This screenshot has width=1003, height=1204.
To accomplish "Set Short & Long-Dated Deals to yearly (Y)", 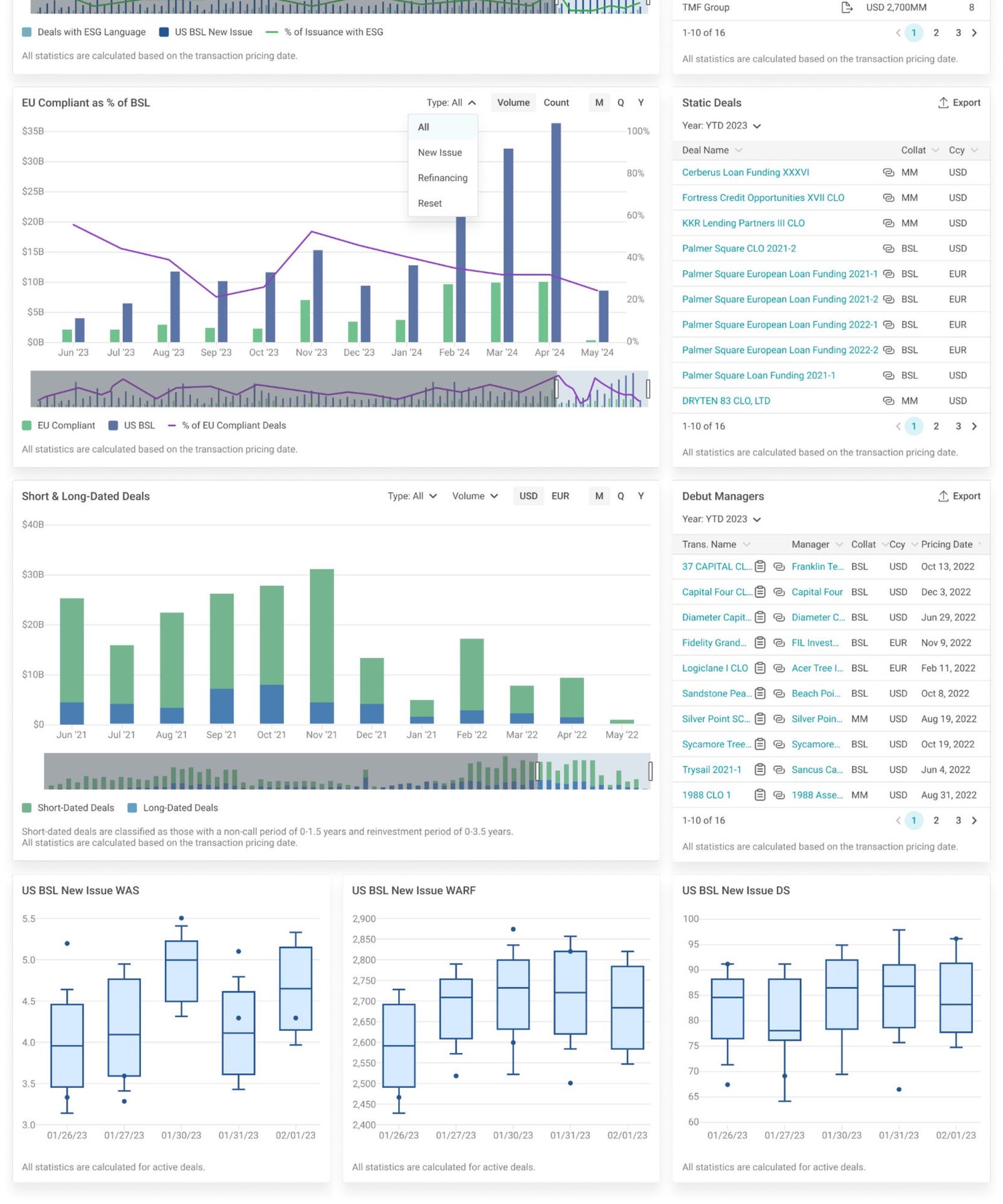I will [x=641, y=496].
